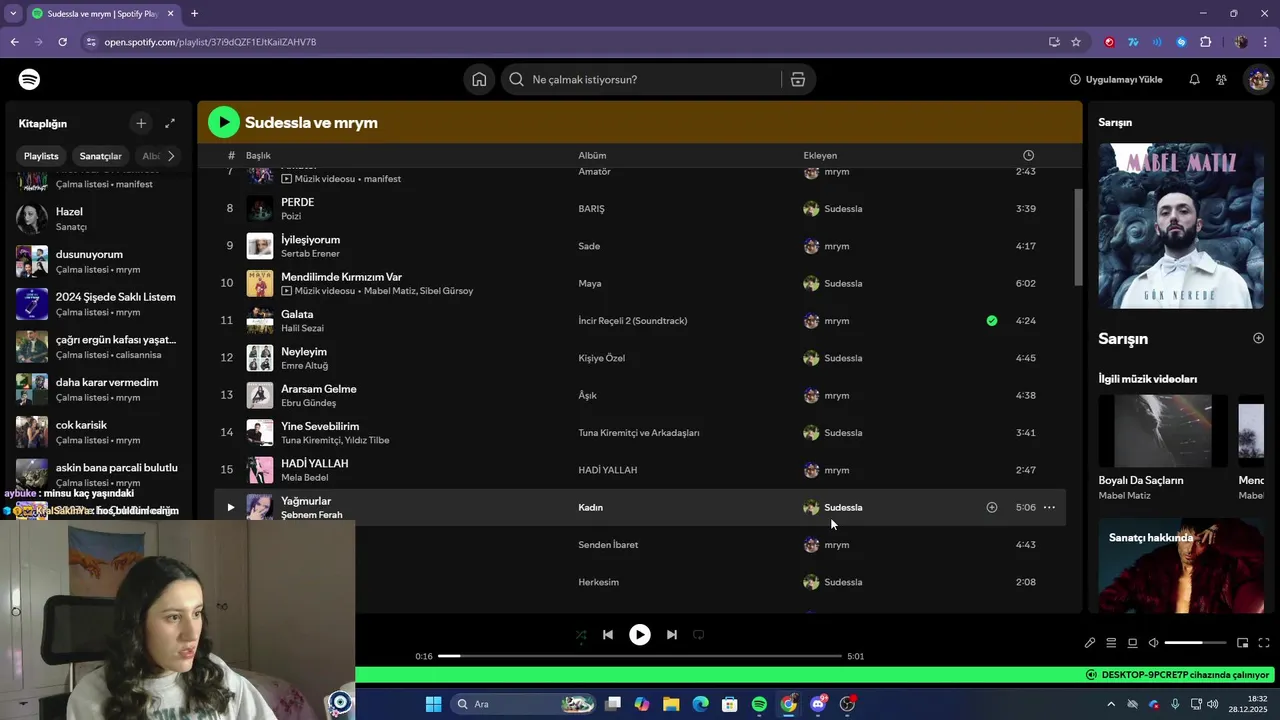The height and width of the screenshot is (720, 1280).
Task: Open the Emre Altuğ artist link
Action: [x=305, y=366]
